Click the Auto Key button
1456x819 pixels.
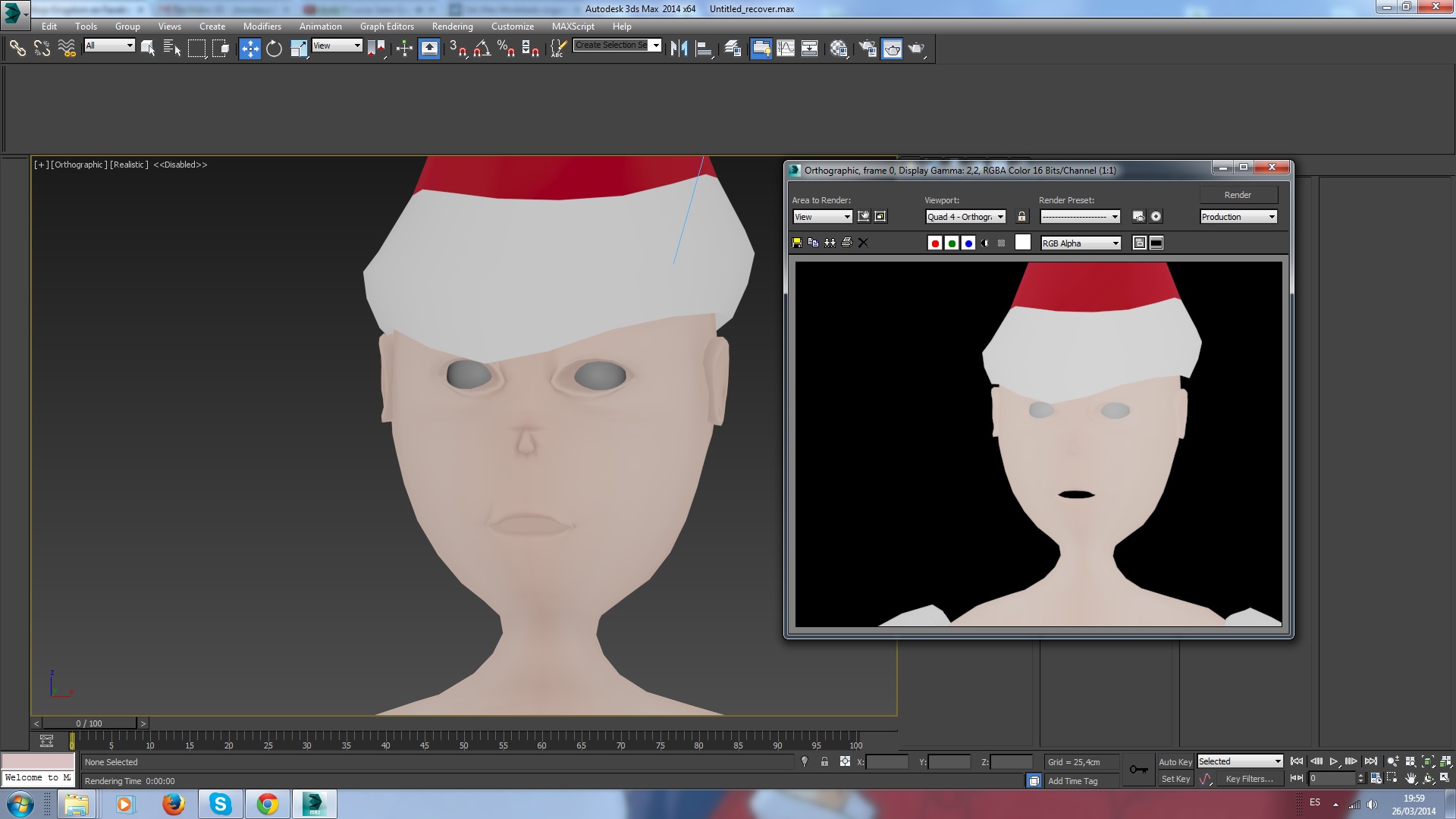[x=1175, y=762]
